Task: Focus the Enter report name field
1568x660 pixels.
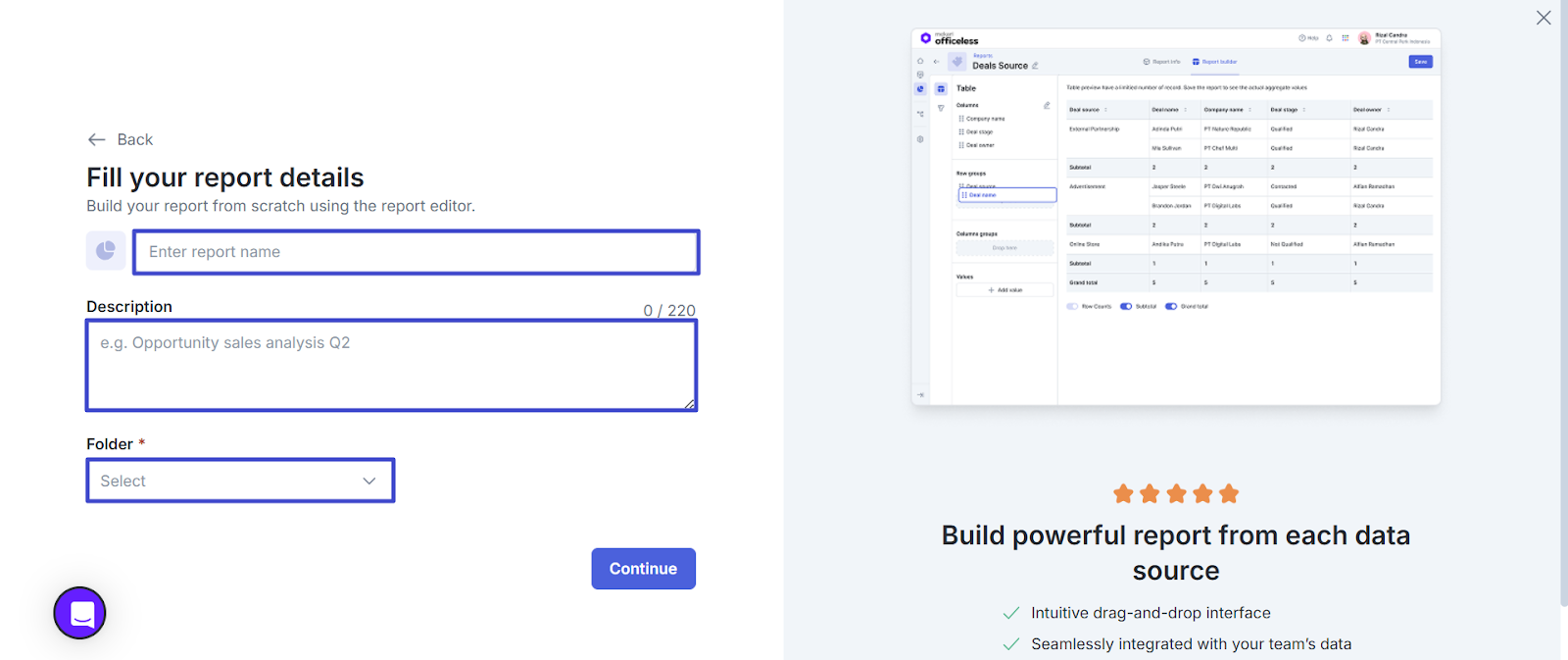Action: [416, 252]
